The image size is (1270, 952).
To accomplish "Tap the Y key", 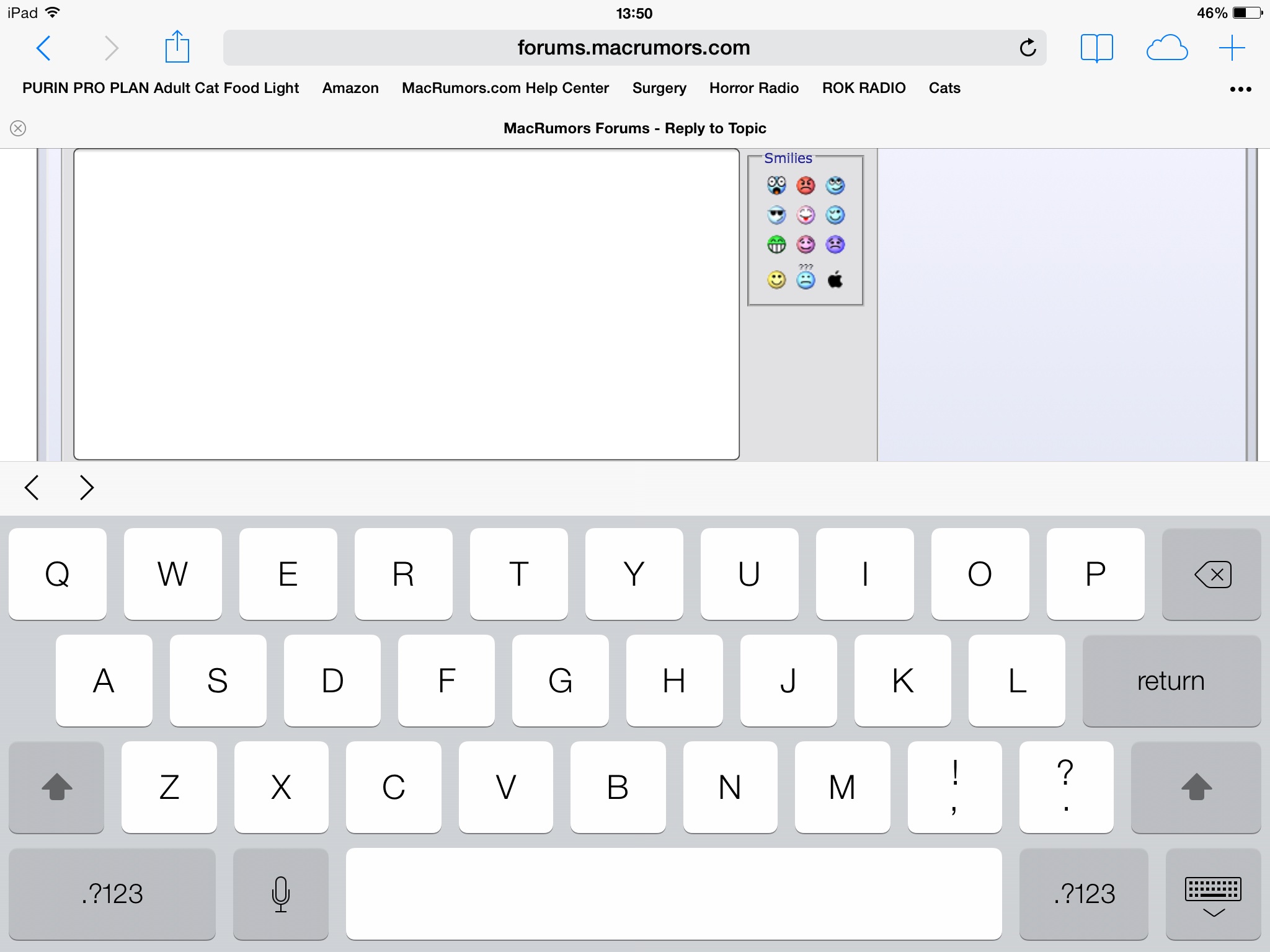I will coord(634,574).
